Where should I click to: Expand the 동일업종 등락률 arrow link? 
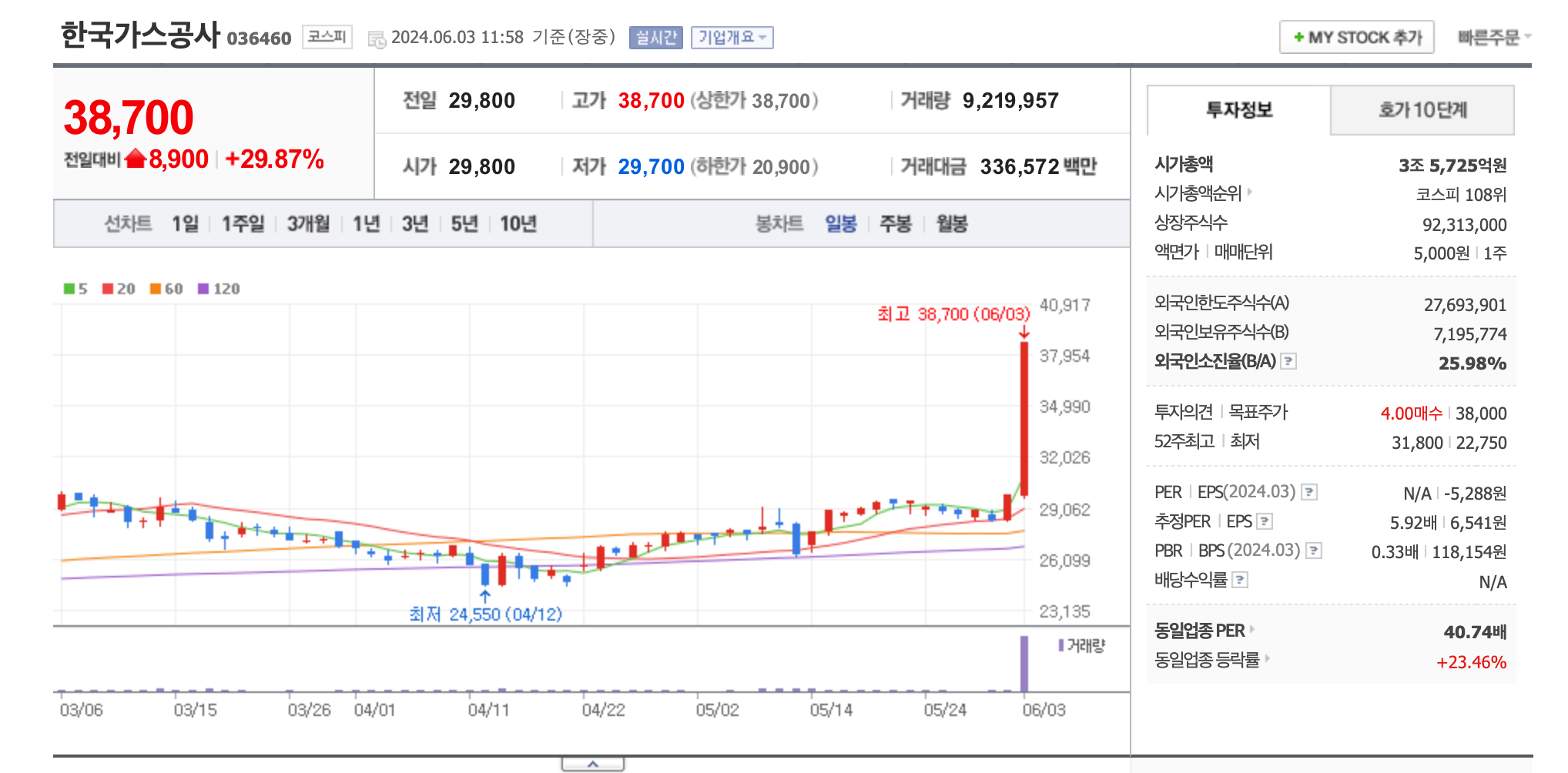click(1267, 658)
